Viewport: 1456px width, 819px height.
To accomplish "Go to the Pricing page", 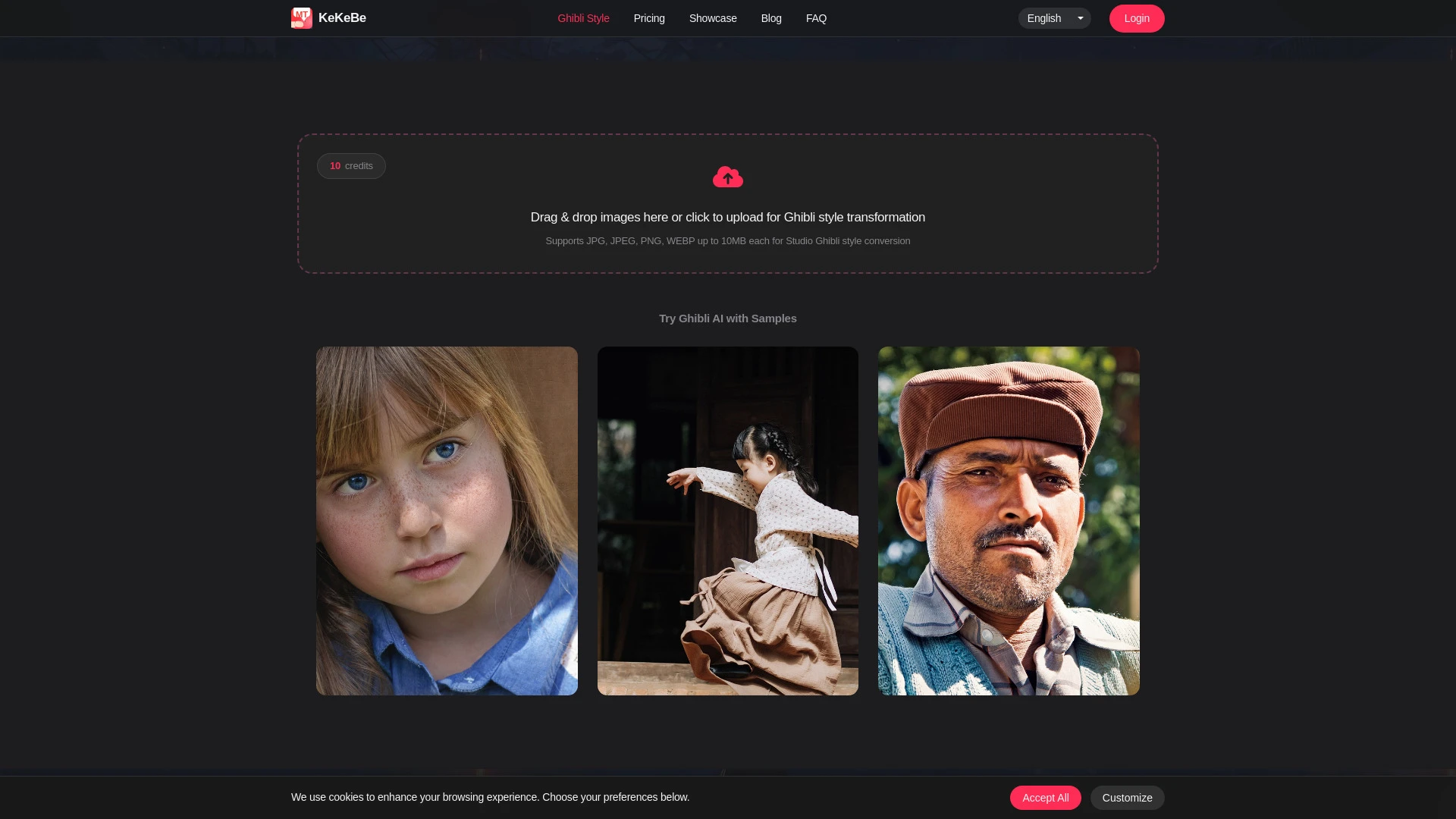I will [648, 18].
